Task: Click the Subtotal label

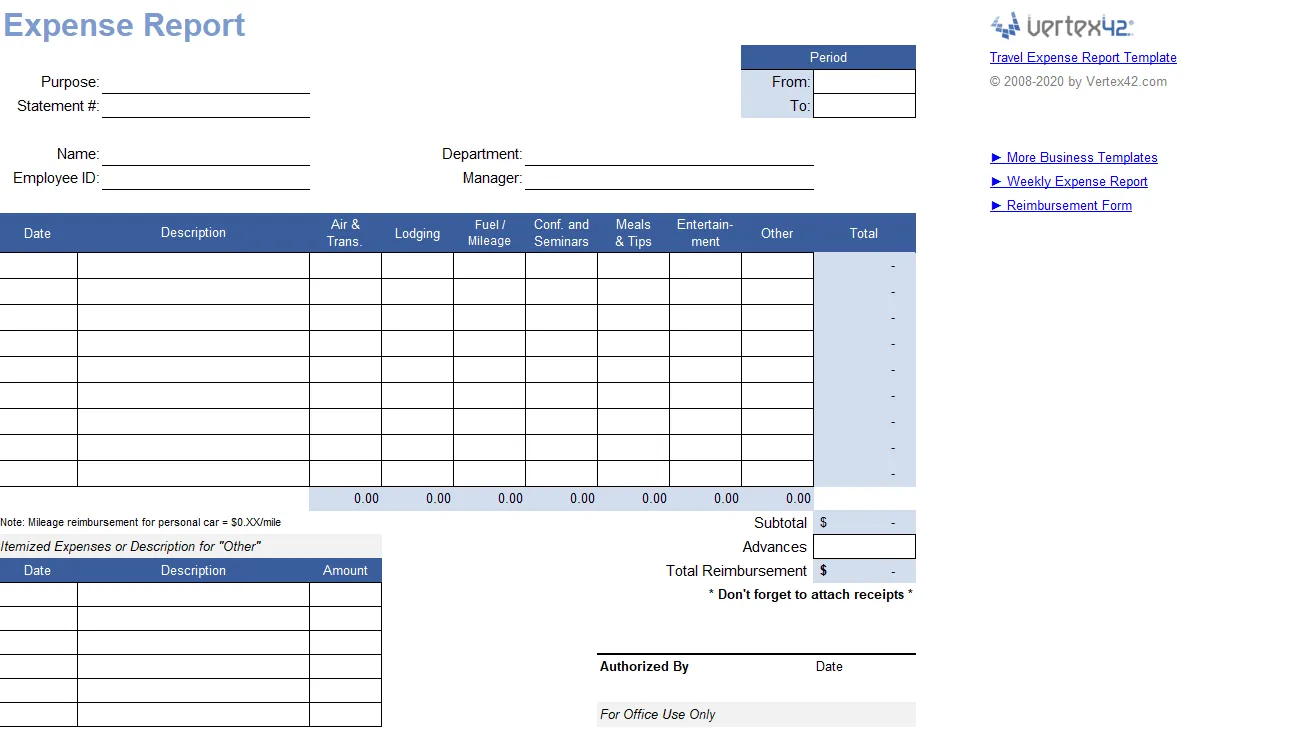Action: coord(780,523)
